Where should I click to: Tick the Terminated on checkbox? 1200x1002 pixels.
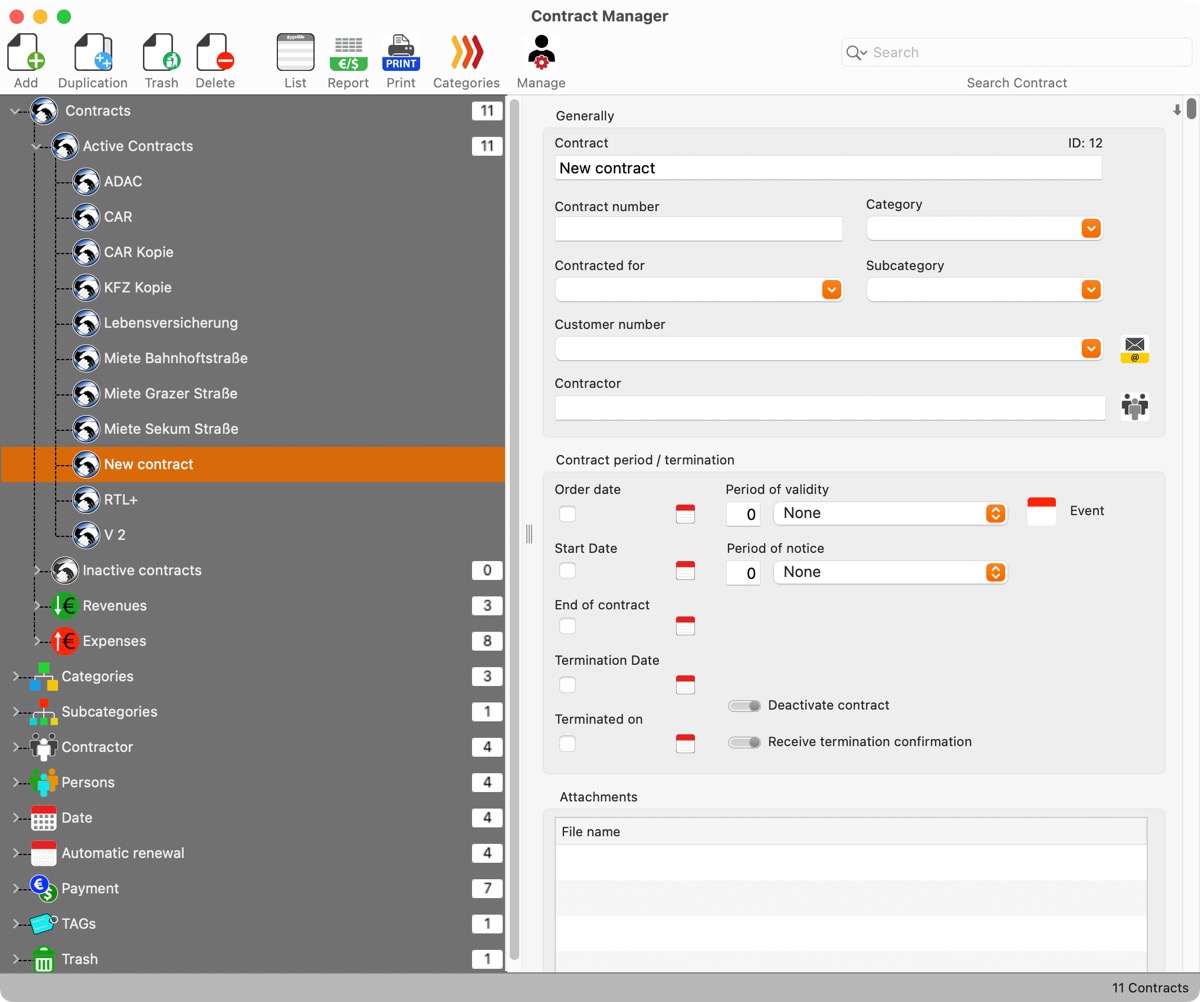tap(567, 743)
